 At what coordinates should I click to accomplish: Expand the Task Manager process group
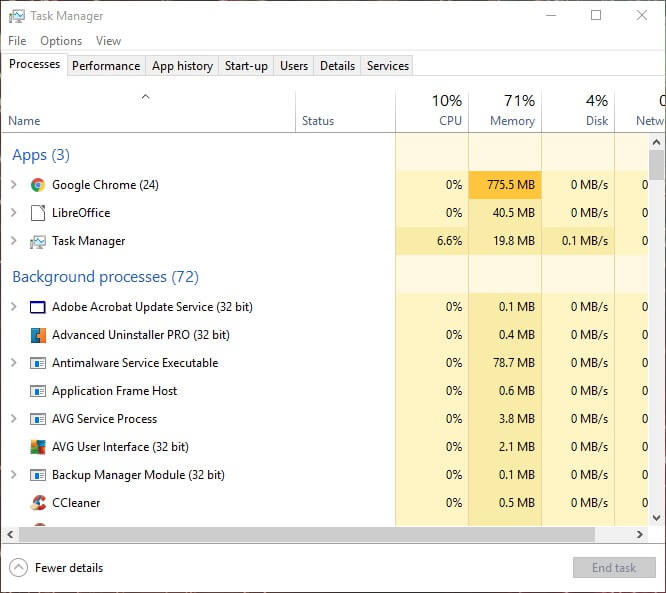[x=14, y=241]
